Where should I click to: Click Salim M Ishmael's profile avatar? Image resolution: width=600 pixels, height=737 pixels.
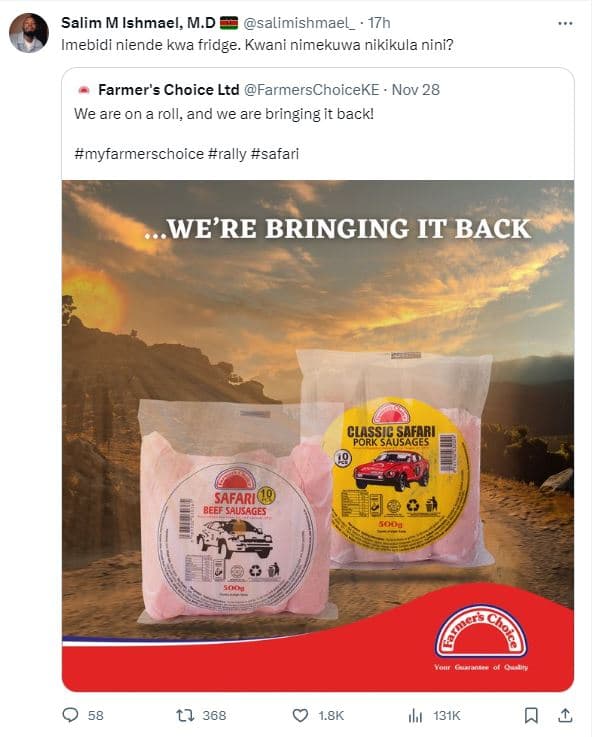click(x=29, y=33)
